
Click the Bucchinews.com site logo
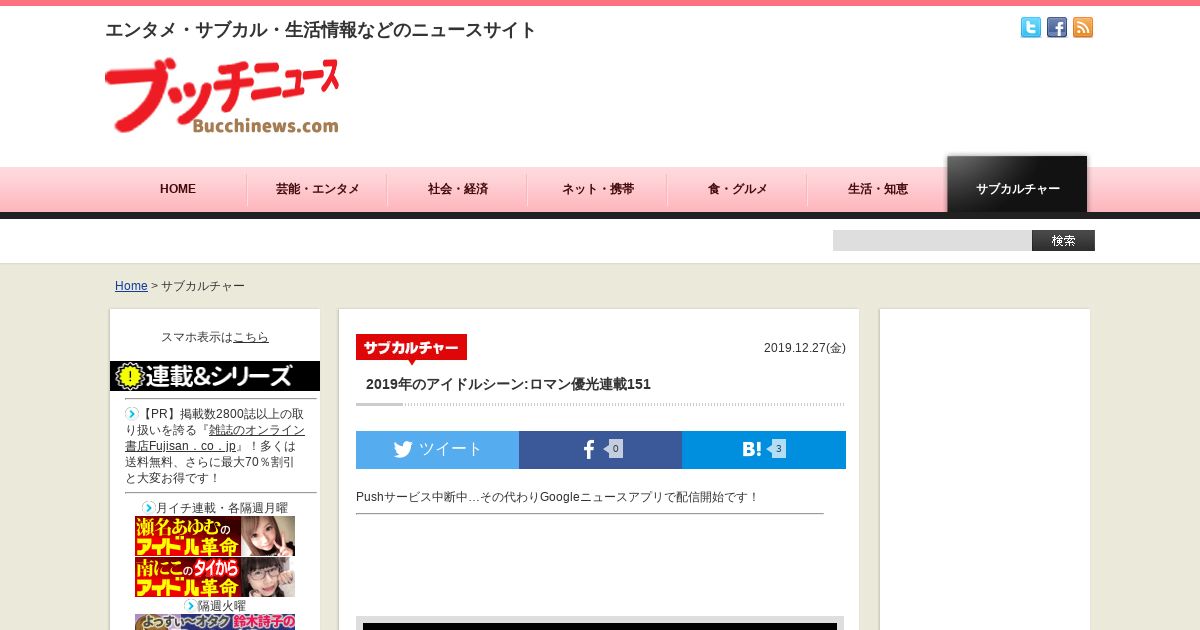[222, 96]
